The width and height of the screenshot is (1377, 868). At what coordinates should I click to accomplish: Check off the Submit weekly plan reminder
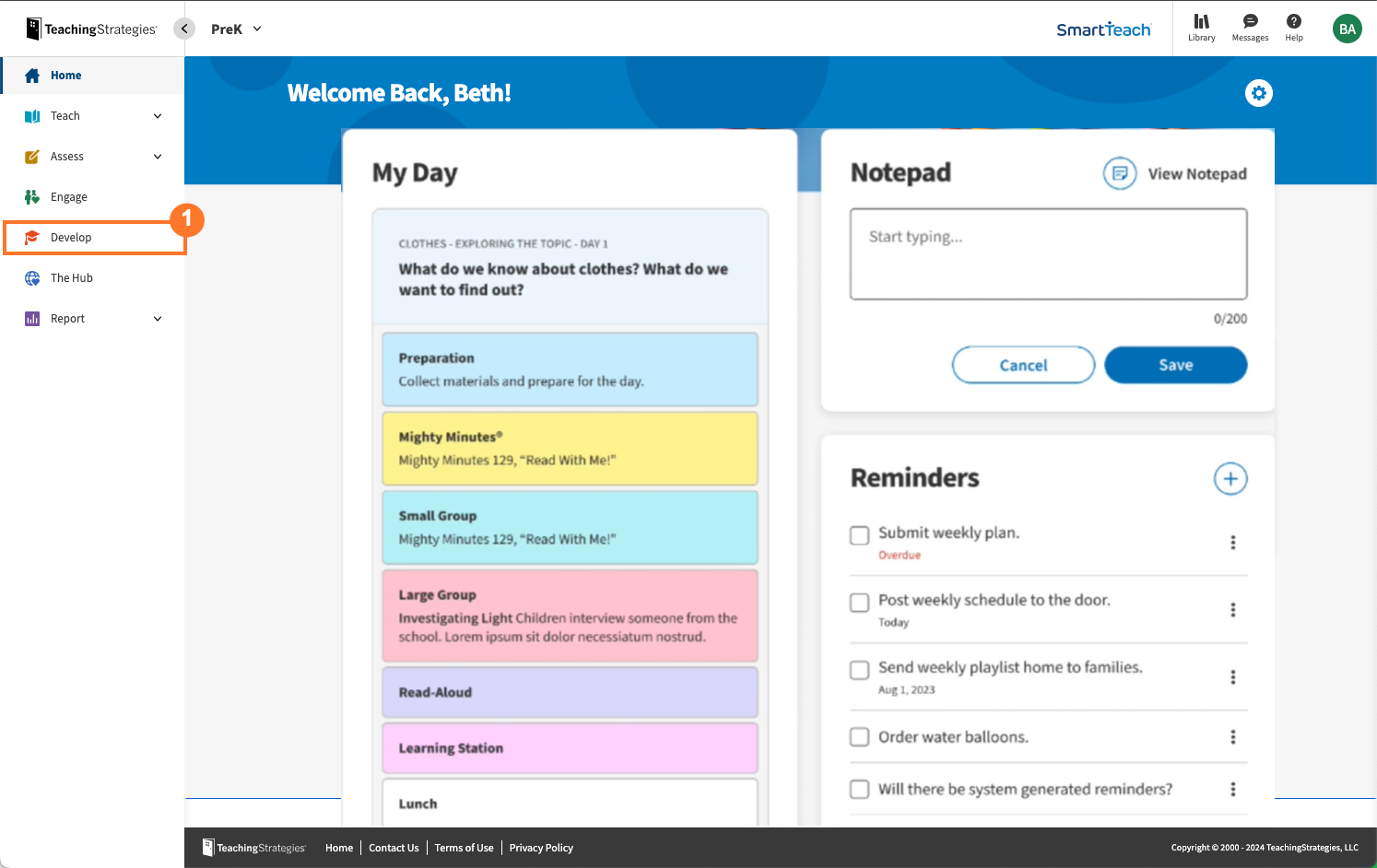pyautogui.click(x=859, y=535)
